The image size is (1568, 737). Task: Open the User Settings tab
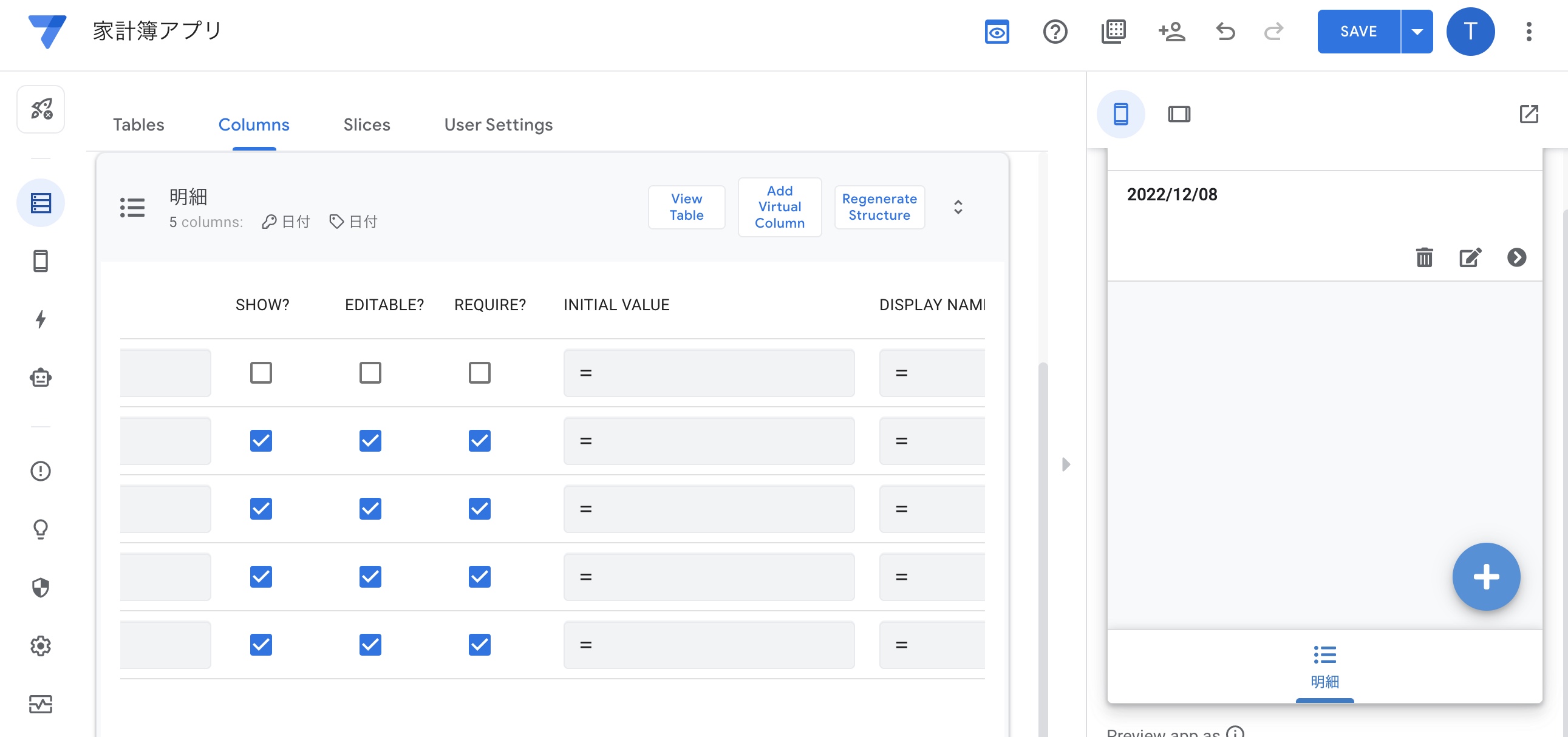tap(498, 125)
